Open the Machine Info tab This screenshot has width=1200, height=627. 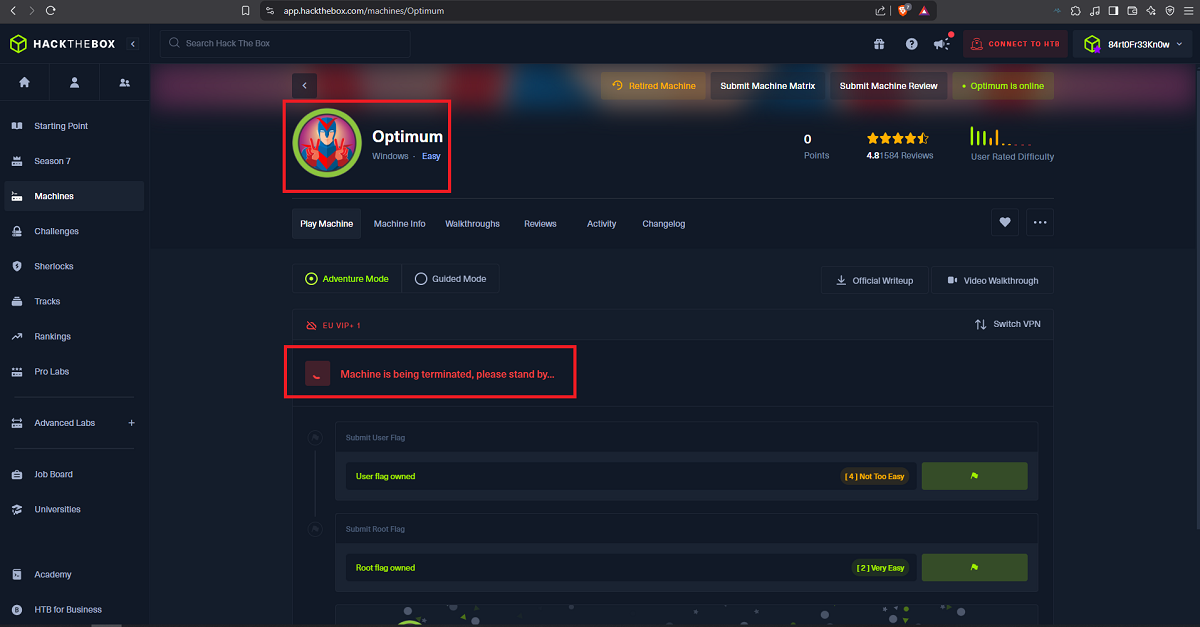399,224
